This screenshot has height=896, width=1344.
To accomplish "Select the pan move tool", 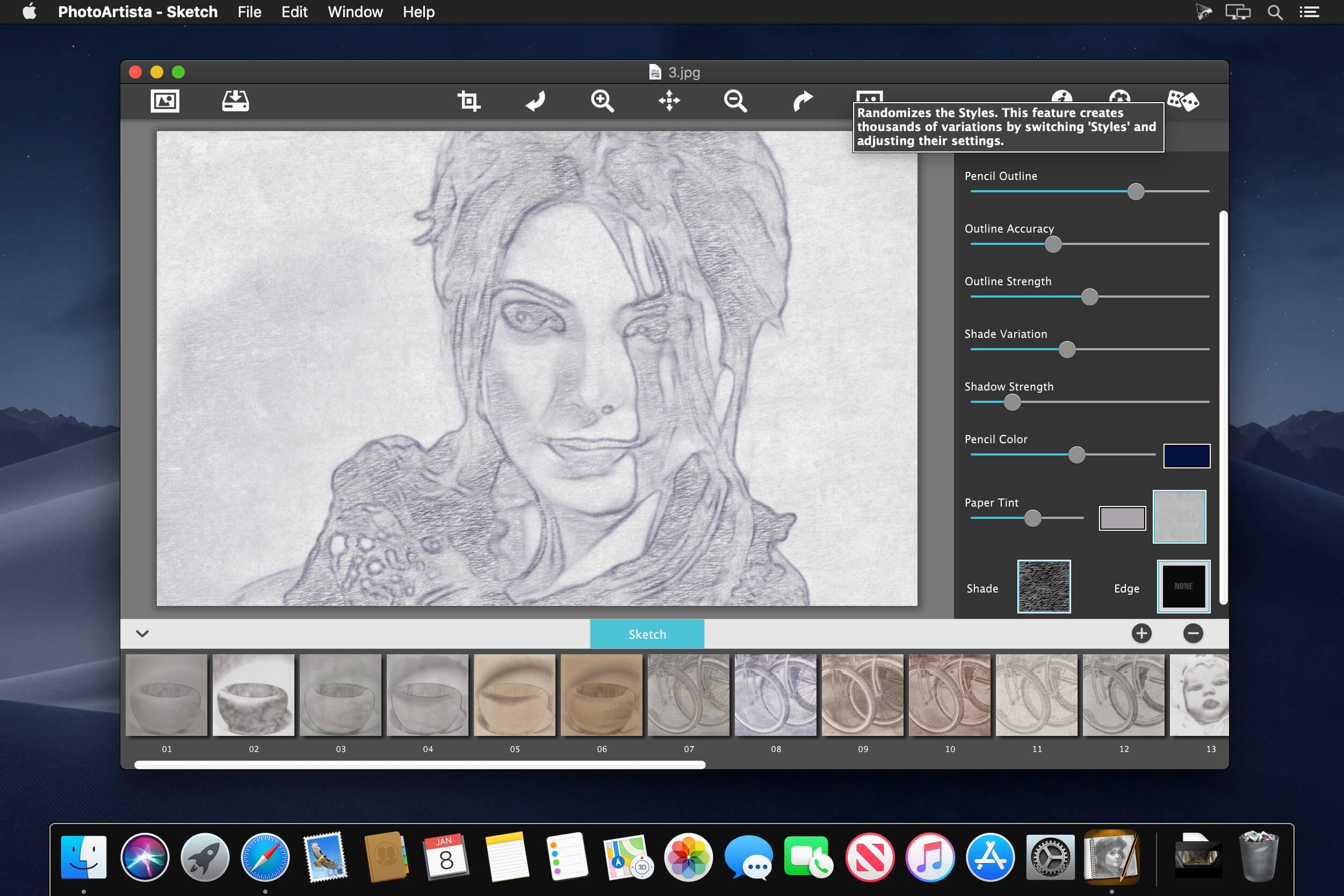I will (669, 101).
